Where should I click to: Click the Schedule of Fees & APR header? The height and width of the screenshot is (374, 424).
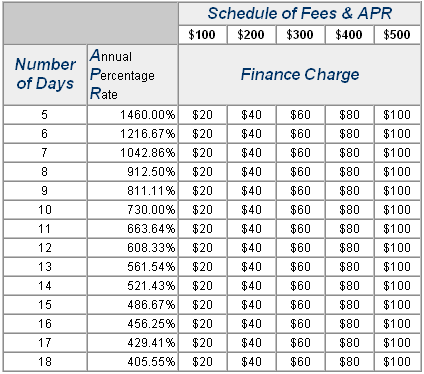click(x=299, y=13)
